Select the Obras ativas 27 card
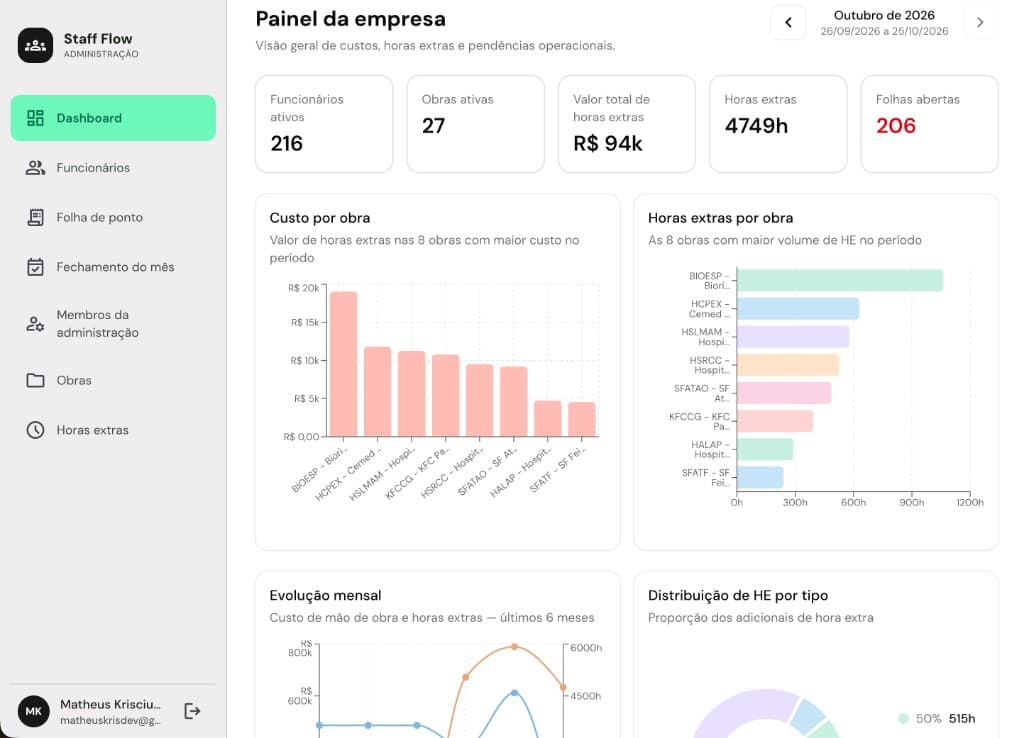 point(475,124)
